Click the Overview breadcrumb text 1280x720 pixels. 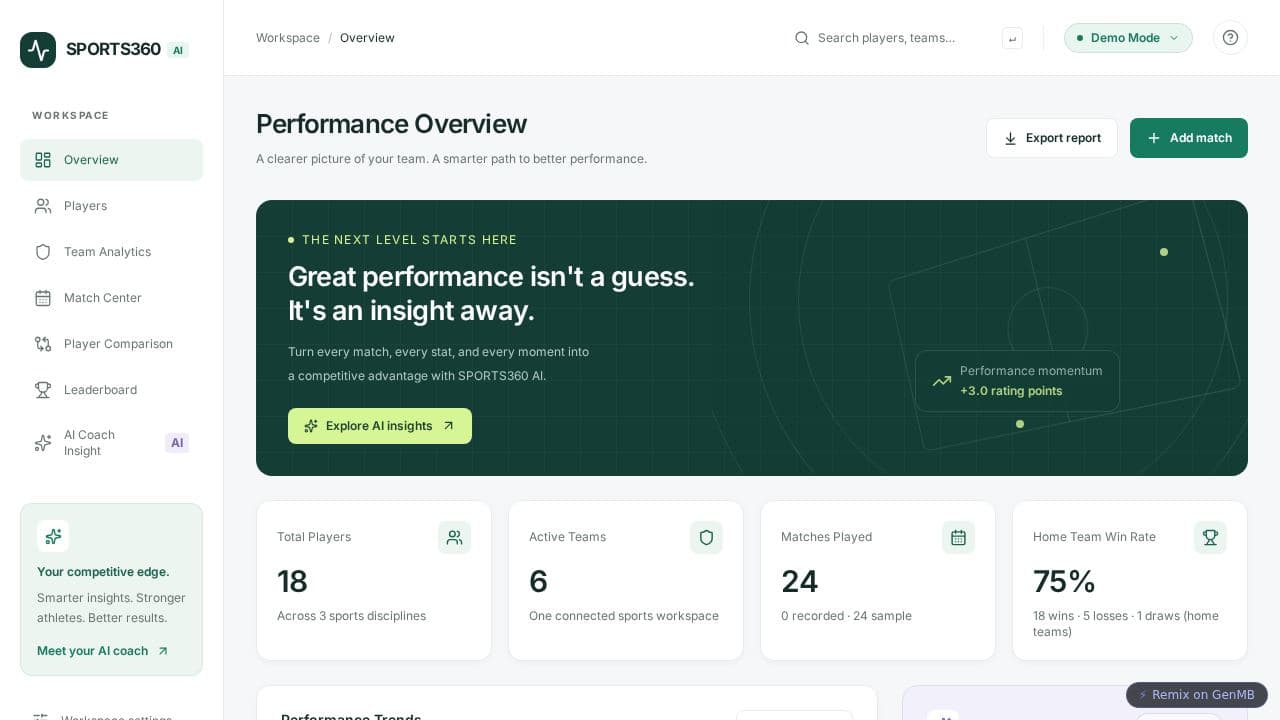tap(367, 38)
